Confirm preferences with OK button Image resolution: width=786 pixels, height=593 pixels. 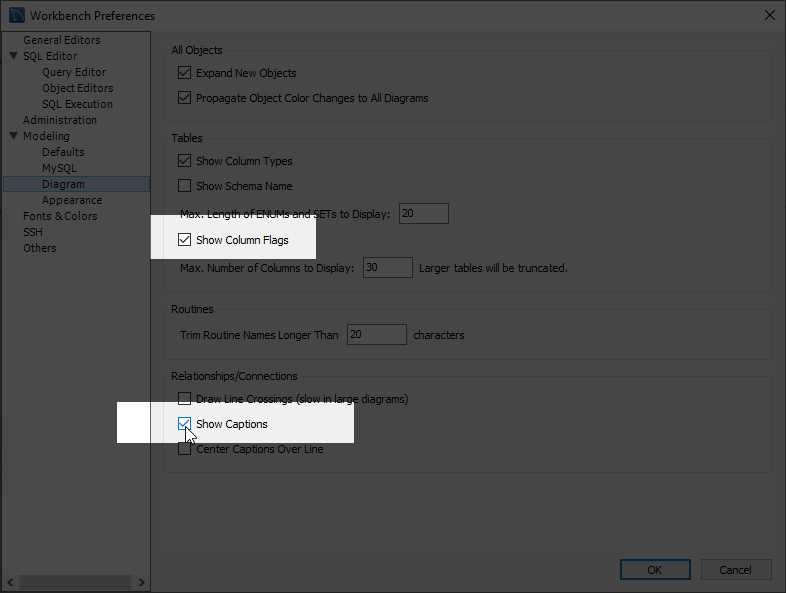point(655,569)
